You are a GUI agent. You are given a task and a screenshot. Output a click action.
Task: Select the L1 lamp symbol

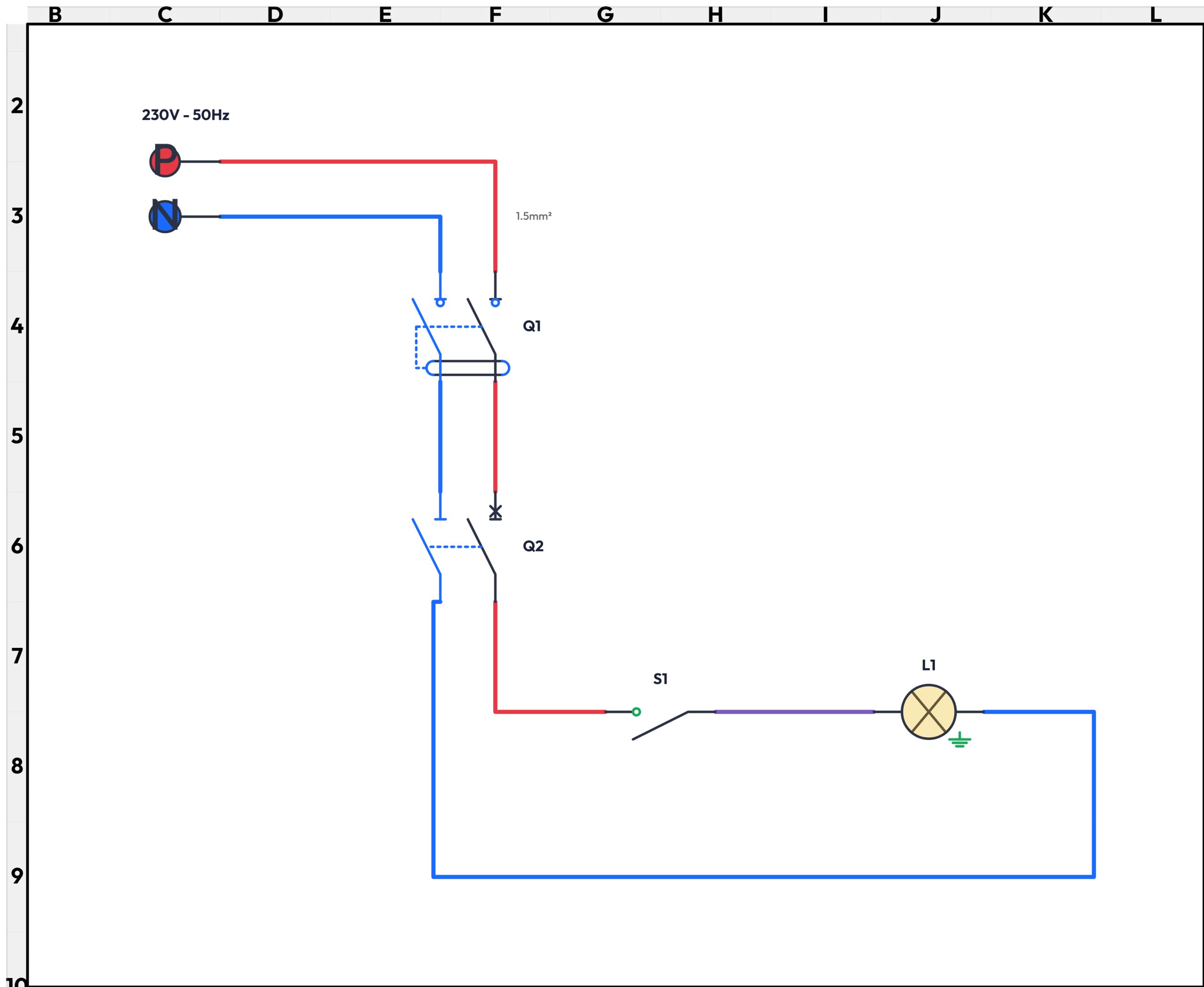pyautogui.click(x=928, y=712)
